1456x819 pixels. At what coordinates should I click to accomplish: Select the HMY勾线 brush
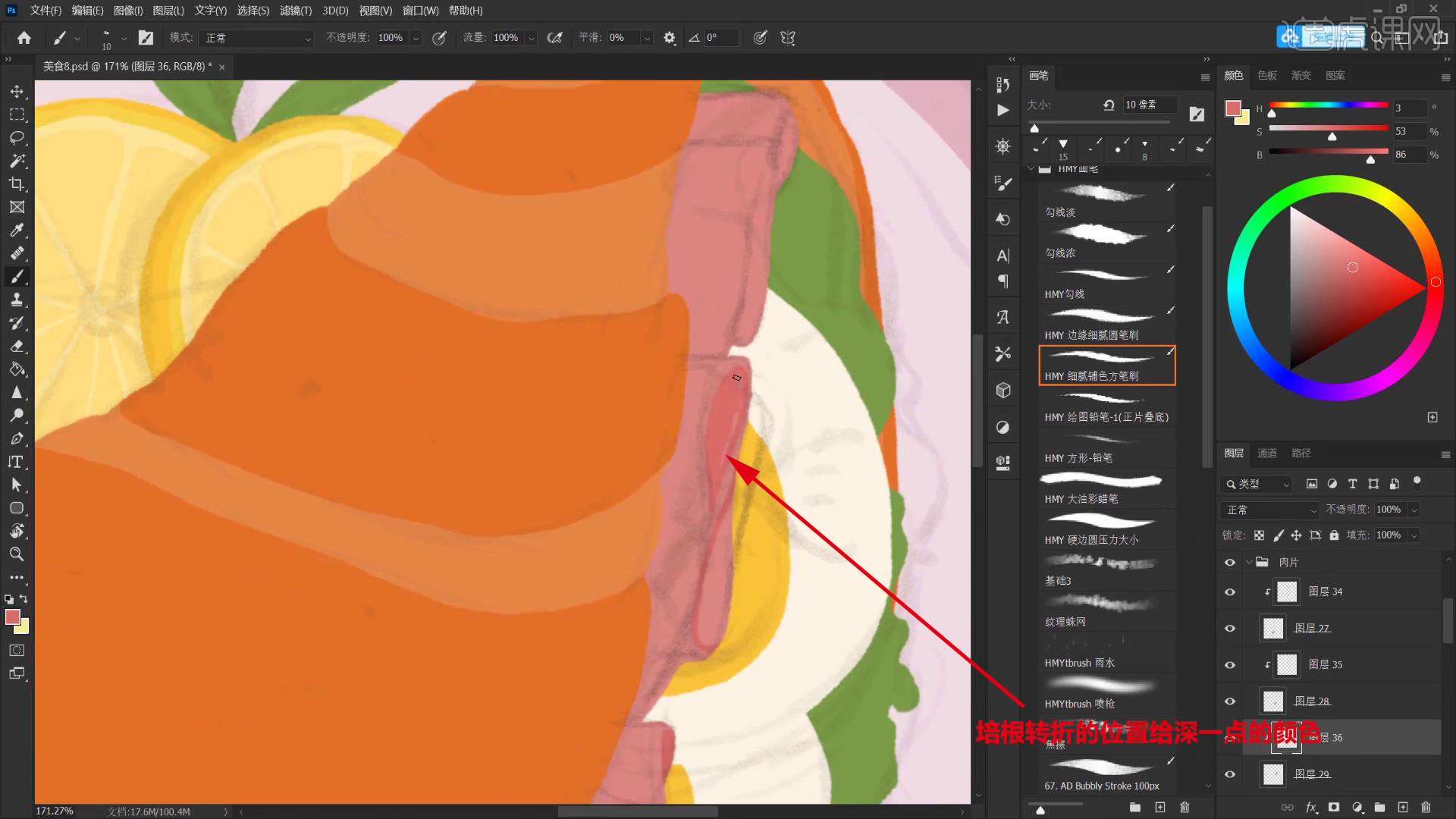coord(1107,284)
